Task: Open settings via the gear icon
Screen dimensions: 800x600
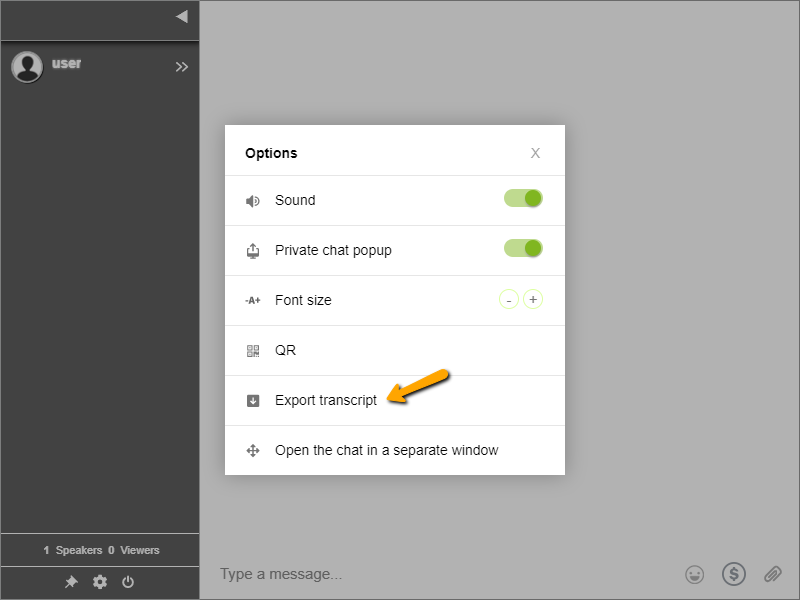Action: [99, 581]
